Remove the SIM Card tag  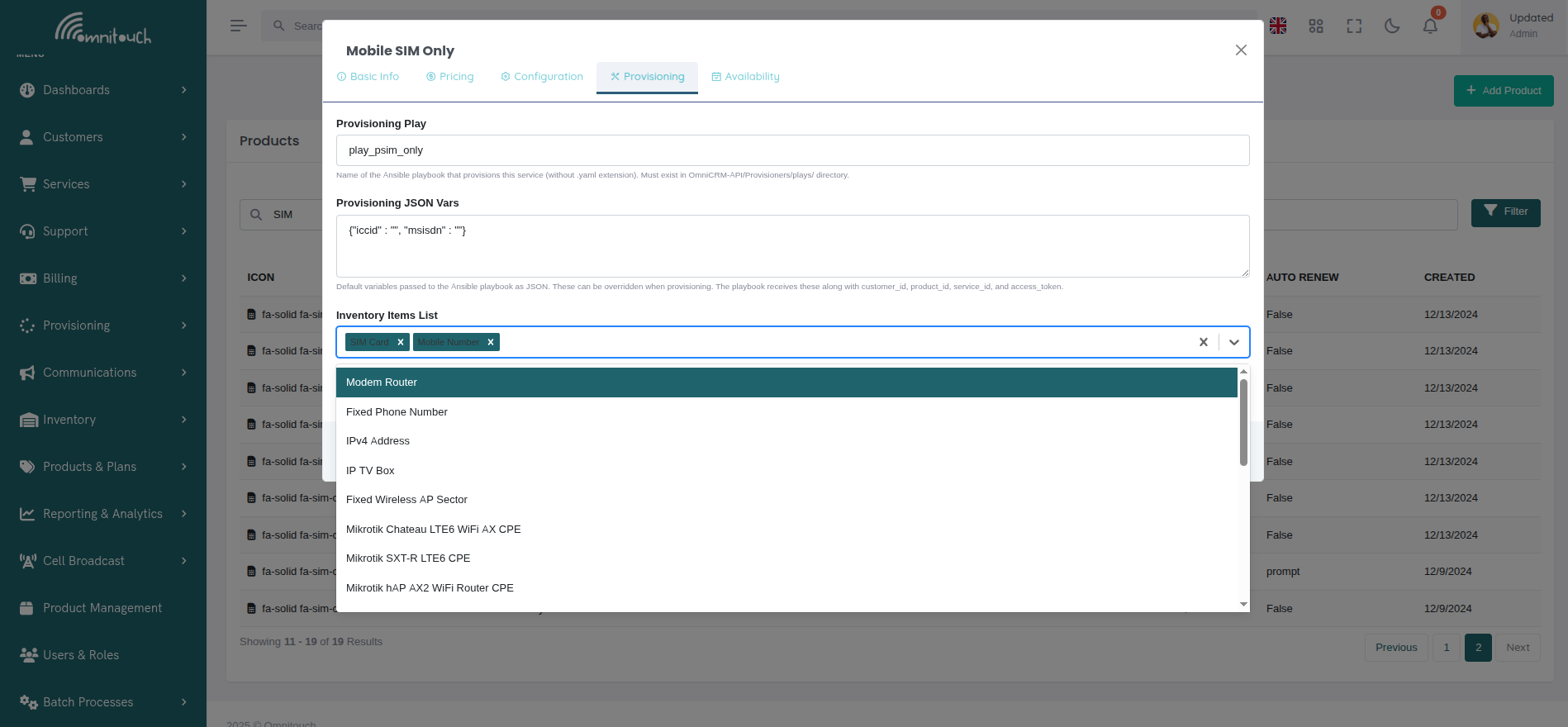(401, 342)
